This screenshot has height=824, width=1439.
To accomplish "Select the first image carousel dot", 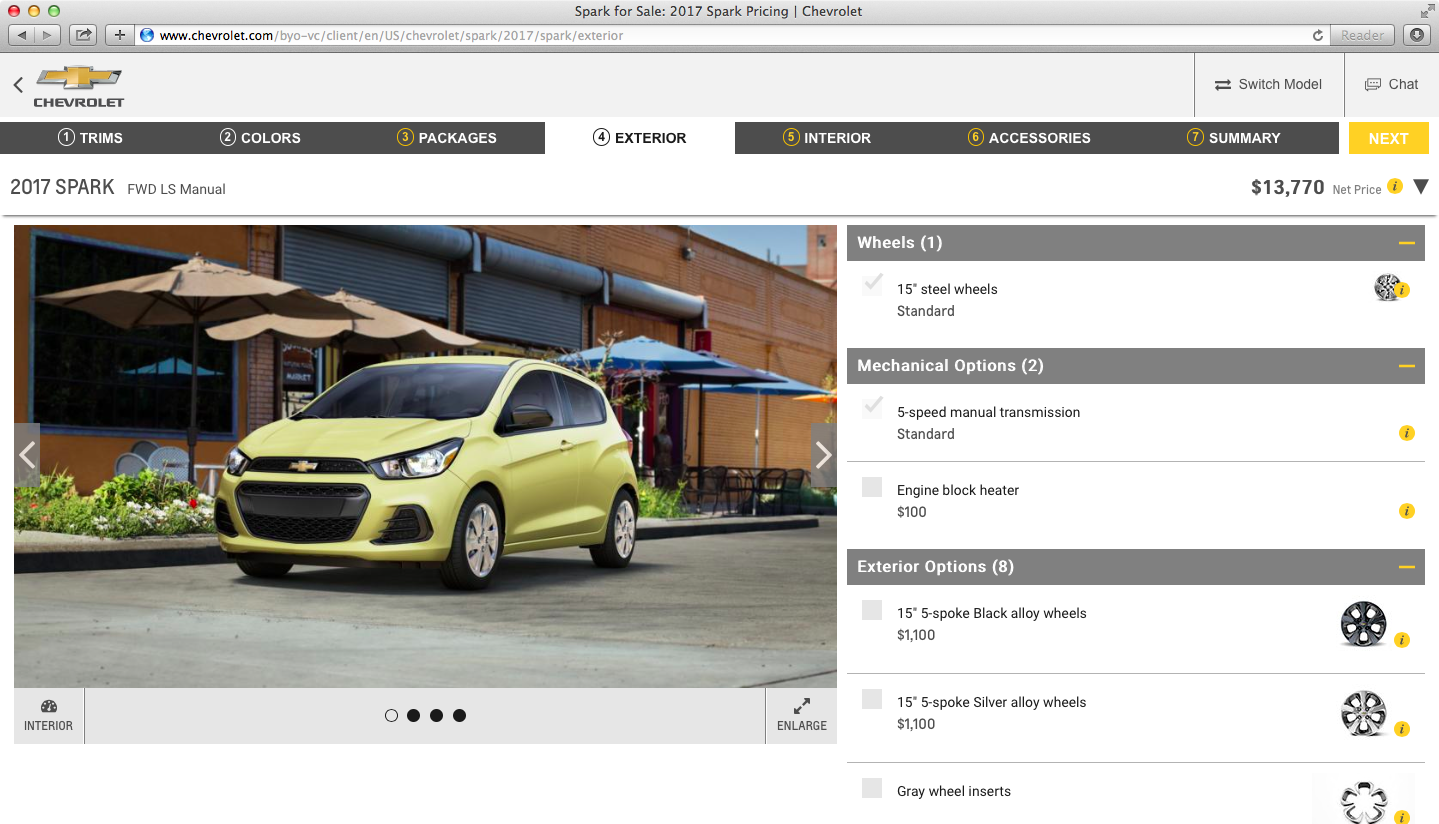I will tap(391, 715).
